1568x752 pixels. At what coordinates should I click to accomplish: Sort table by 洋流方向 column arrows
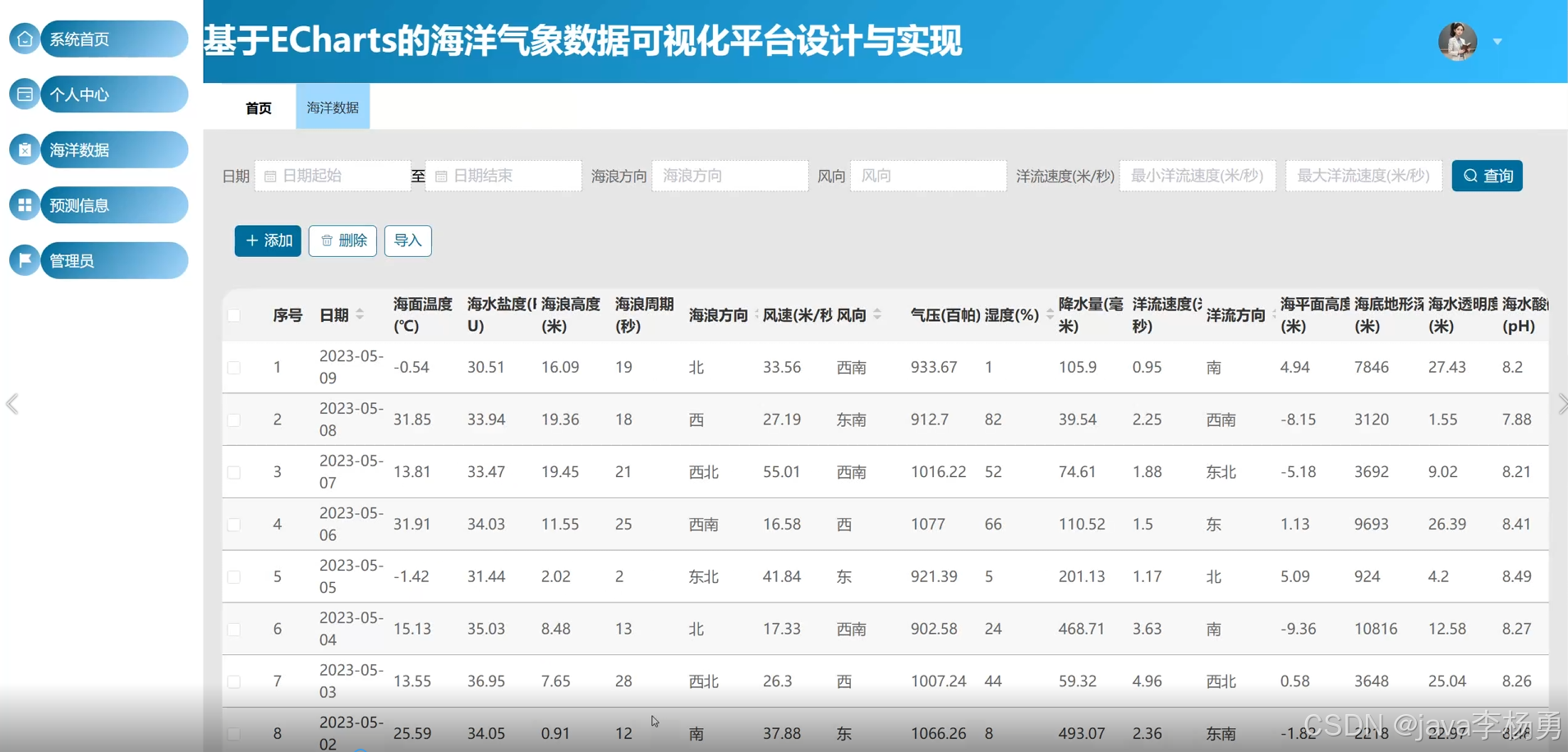coord(1273,315)
